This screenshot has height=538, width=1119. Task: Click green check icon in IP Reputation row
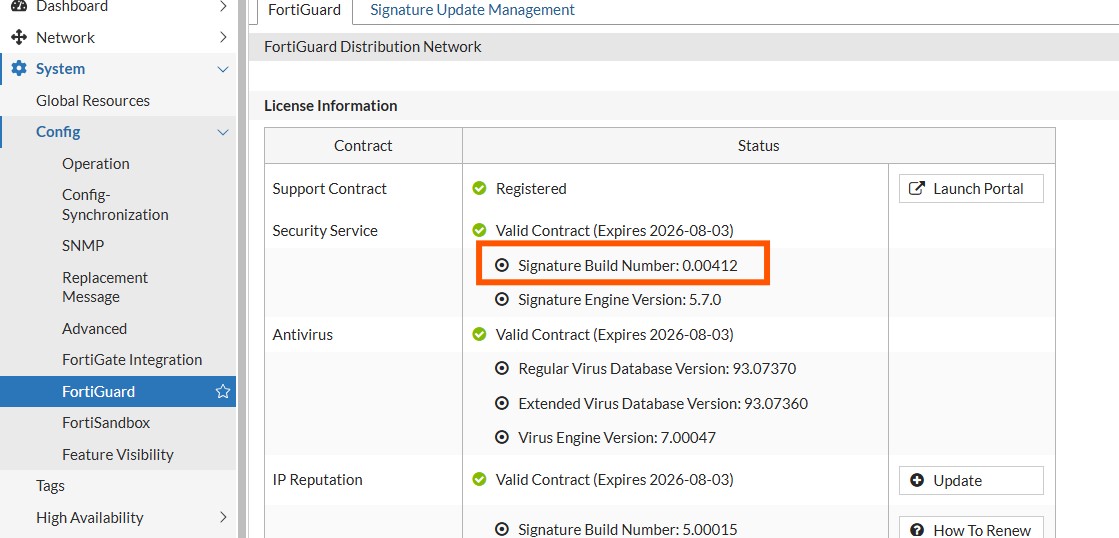[x=480, y=479]
